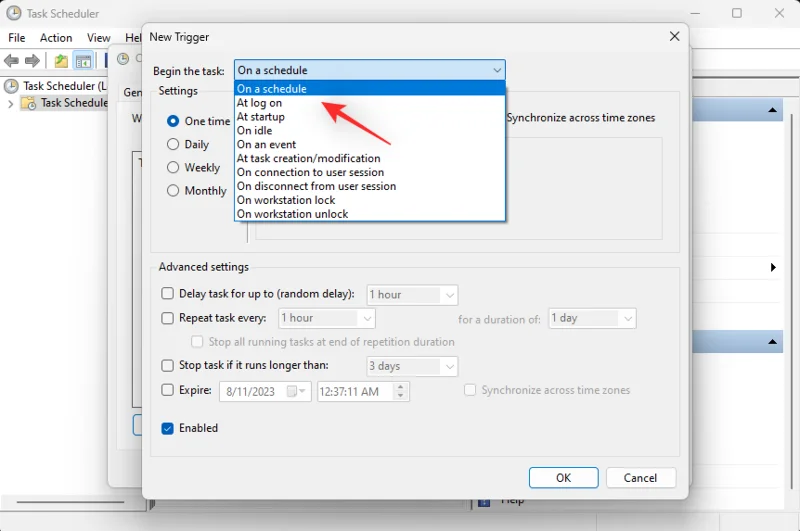800x531 pixels.
Task: Choose On connection to user session
Action: click(370, 172)
